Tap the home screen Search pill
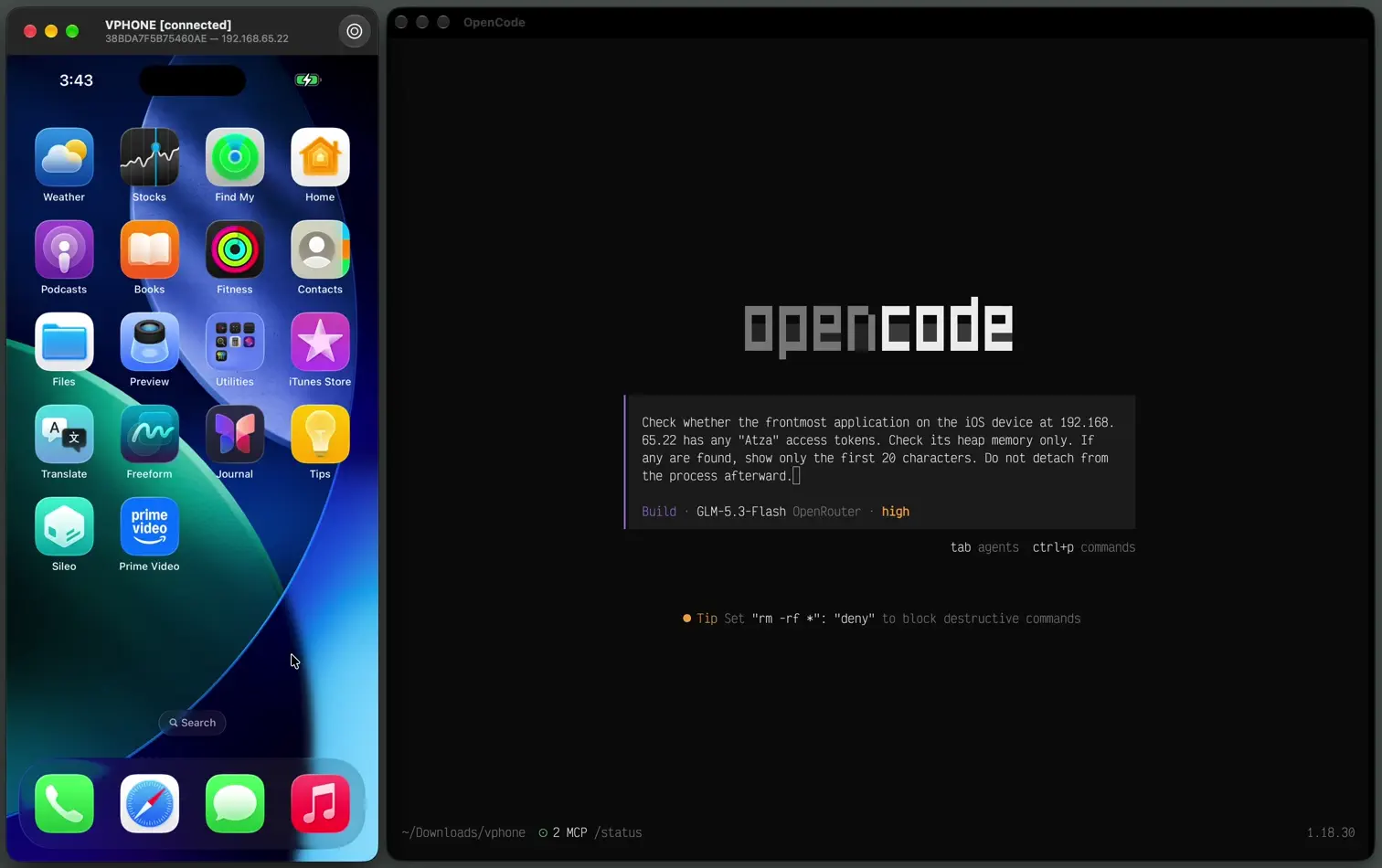 [x=192, y=723]
